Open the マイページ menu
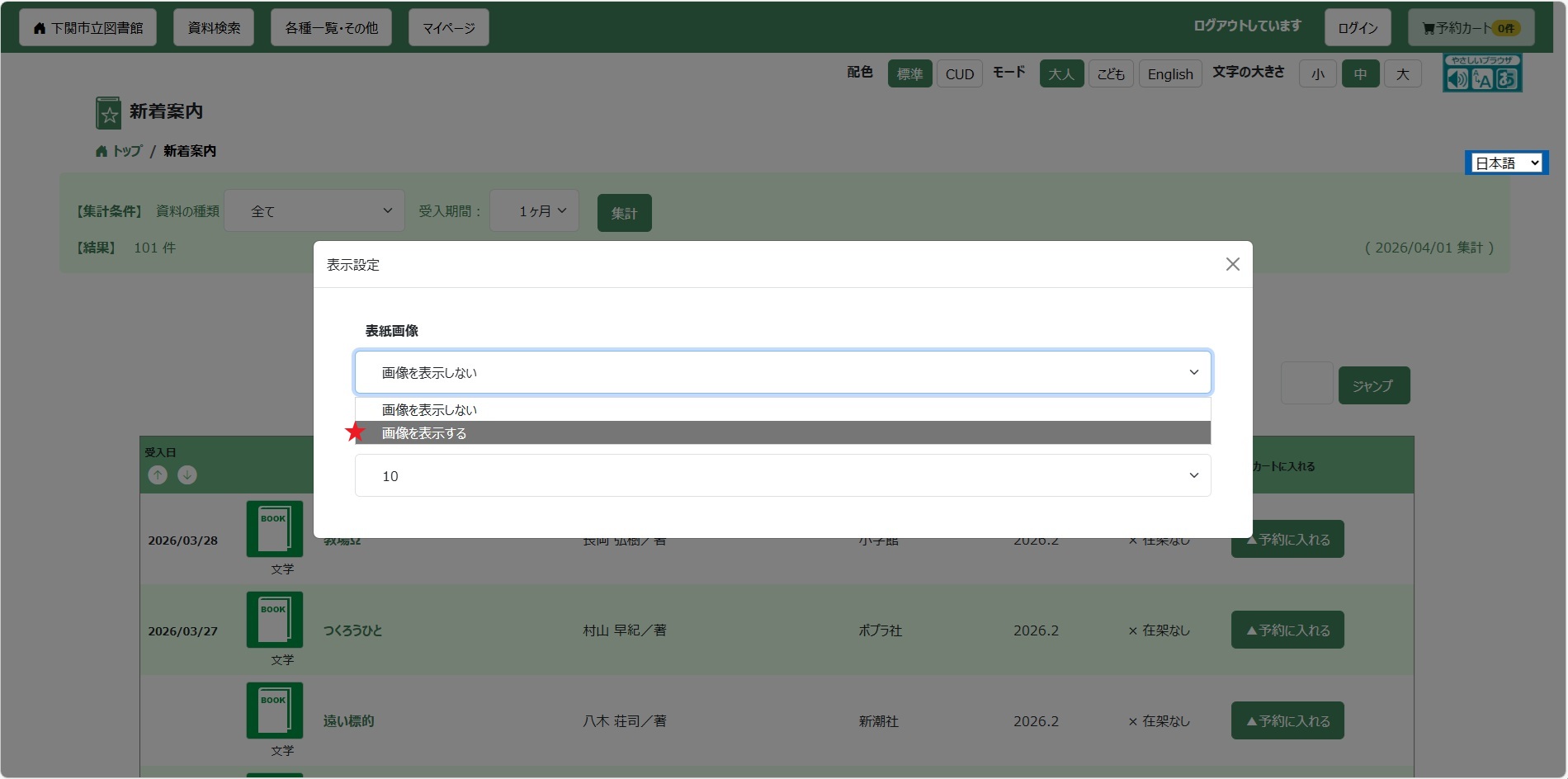Viewport: 1568px width, 779px height. coord(448,26)
